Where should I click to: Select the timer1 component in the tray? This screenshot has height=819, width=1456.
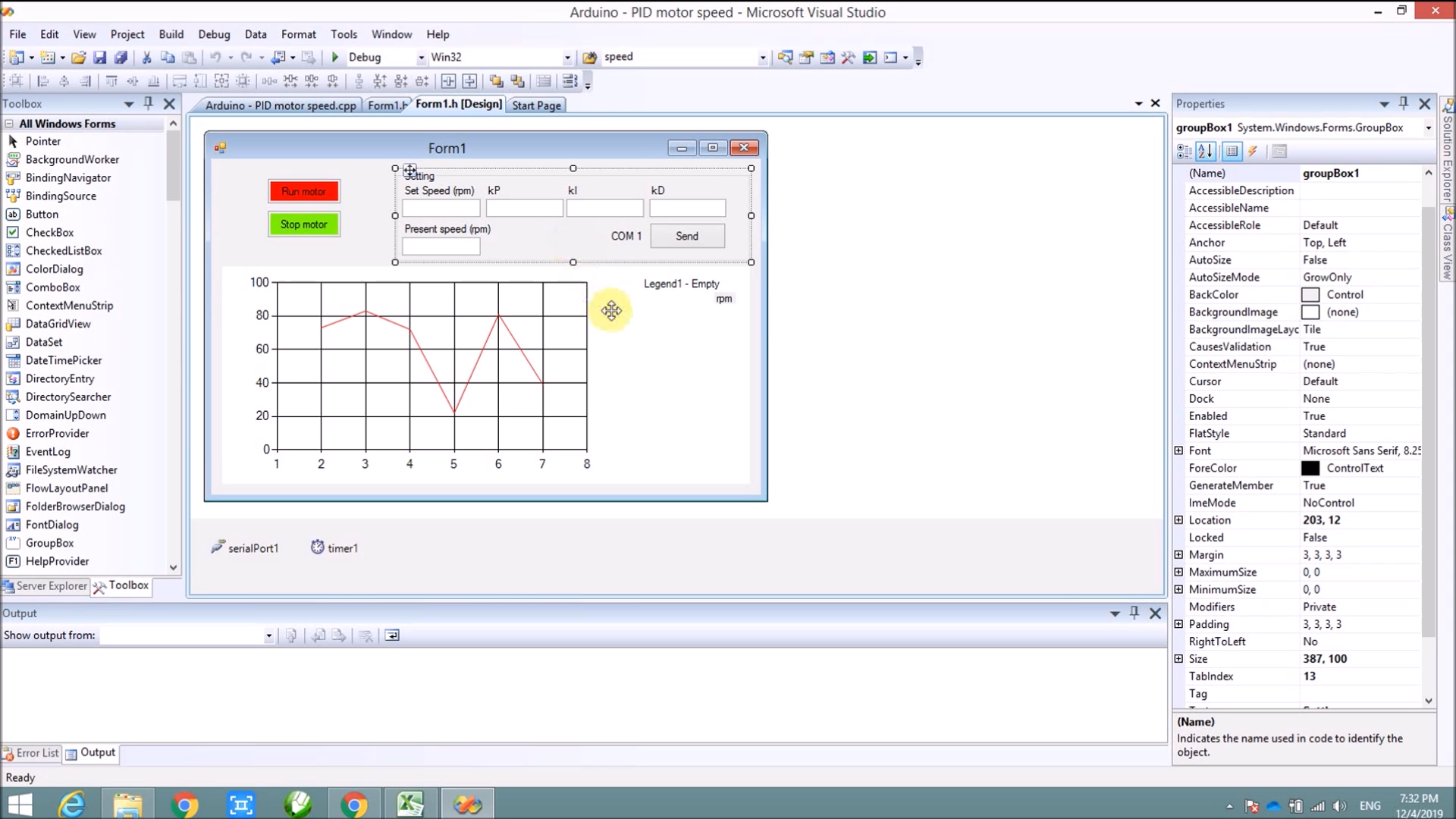click(x=334, y=548)
